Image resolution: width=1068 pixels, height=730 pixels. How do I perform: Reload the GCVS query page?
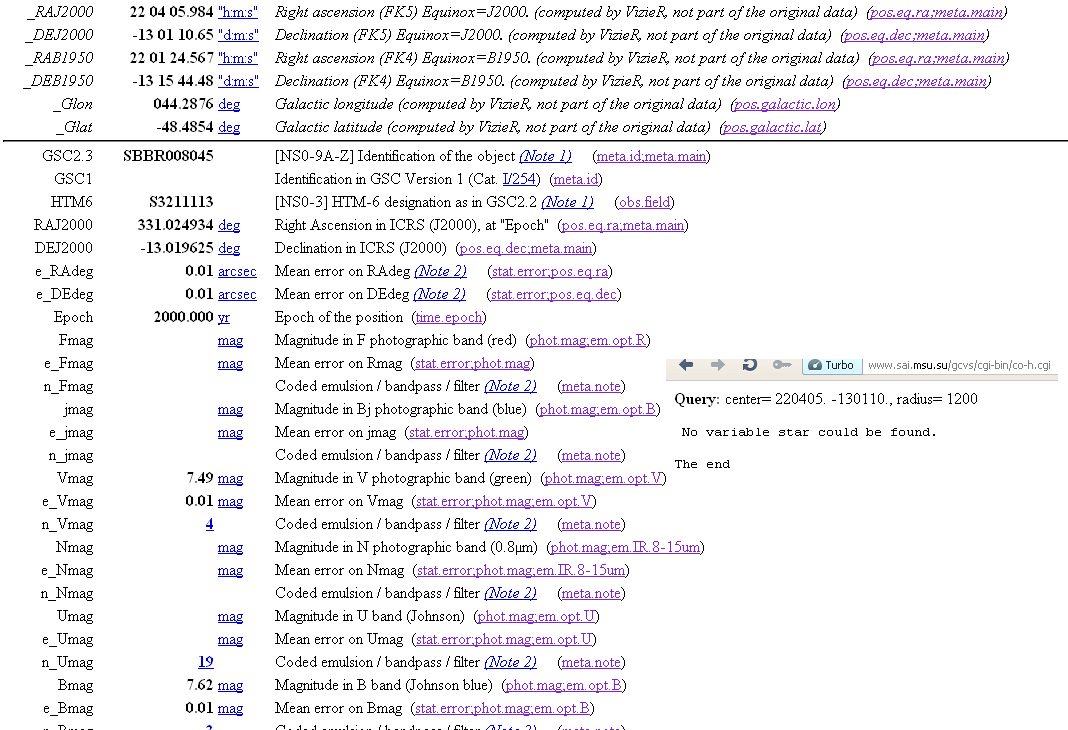pyautogui.click(x=749, y=365)
